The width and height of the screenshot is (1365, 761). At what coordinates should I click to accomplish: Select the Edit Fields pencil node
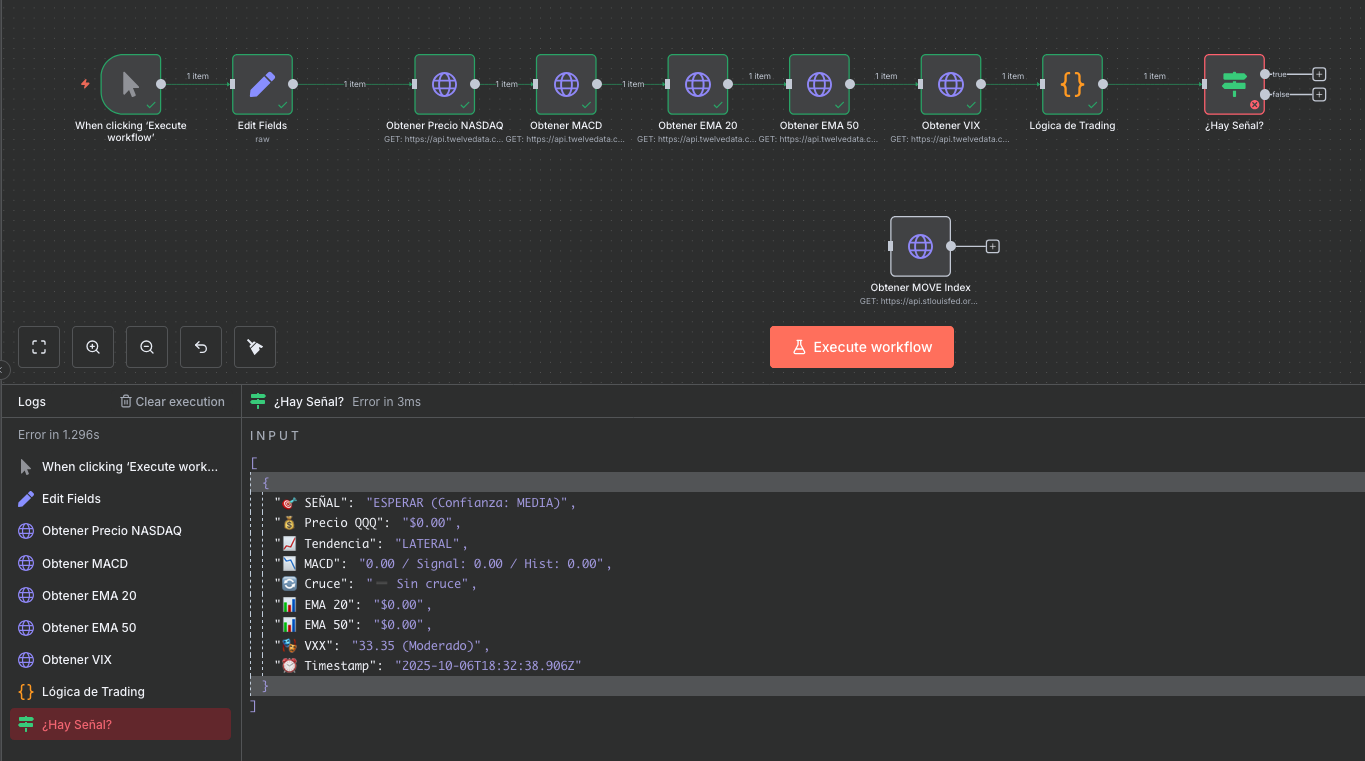262,85
